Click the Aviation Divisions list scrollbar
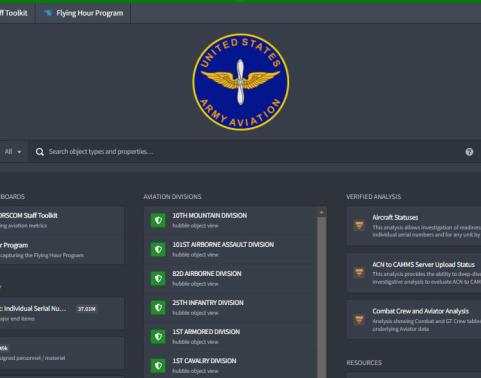The height and width of the screenshot is (378, 481). pyautogui.click(x=322, y=297)
